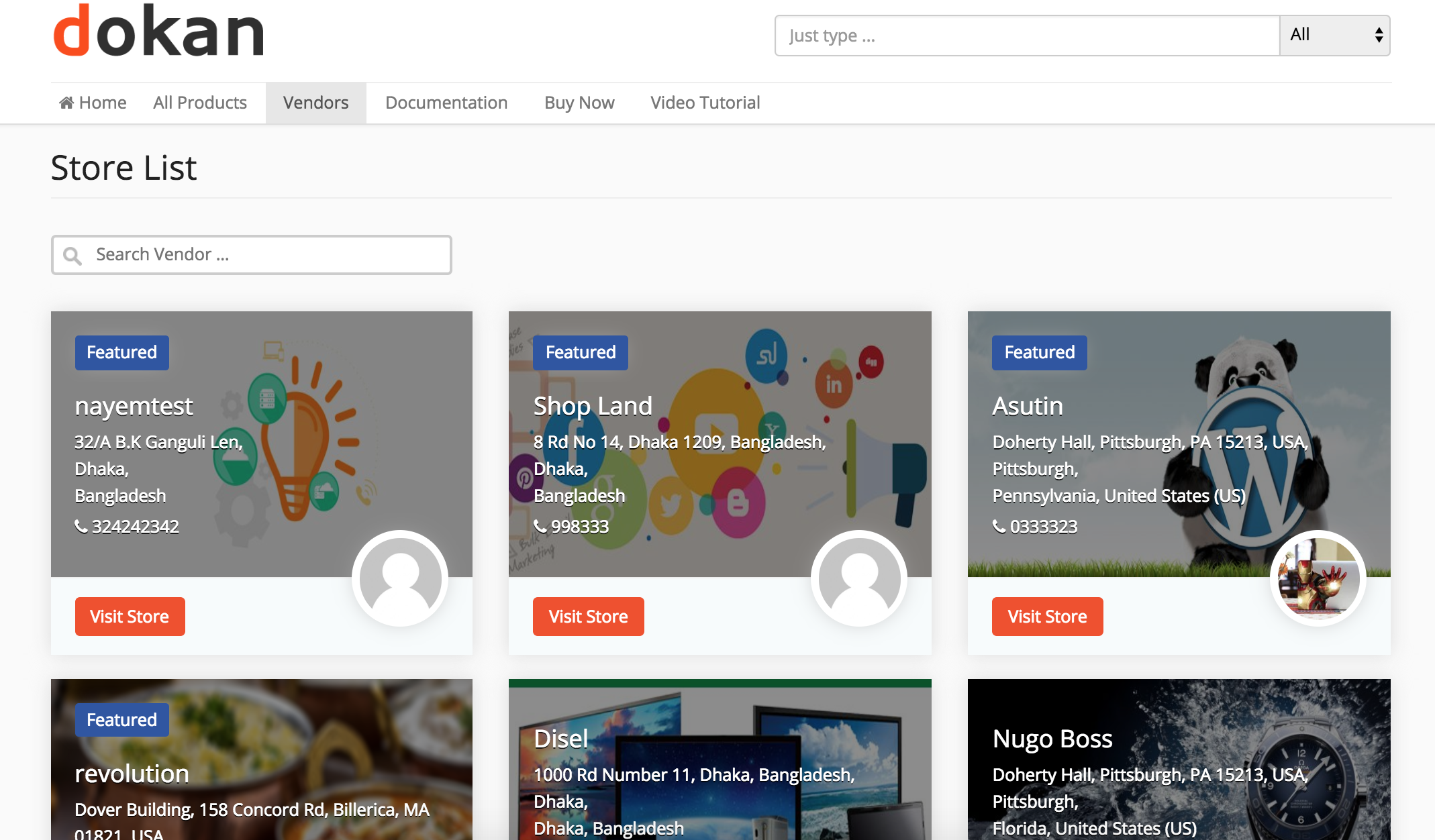The width and height of the screenshot is (1435, 840).
Task: Click 'Florida, United States (US)' on Nugo Boss
Action: click(x=1095, y=829)
